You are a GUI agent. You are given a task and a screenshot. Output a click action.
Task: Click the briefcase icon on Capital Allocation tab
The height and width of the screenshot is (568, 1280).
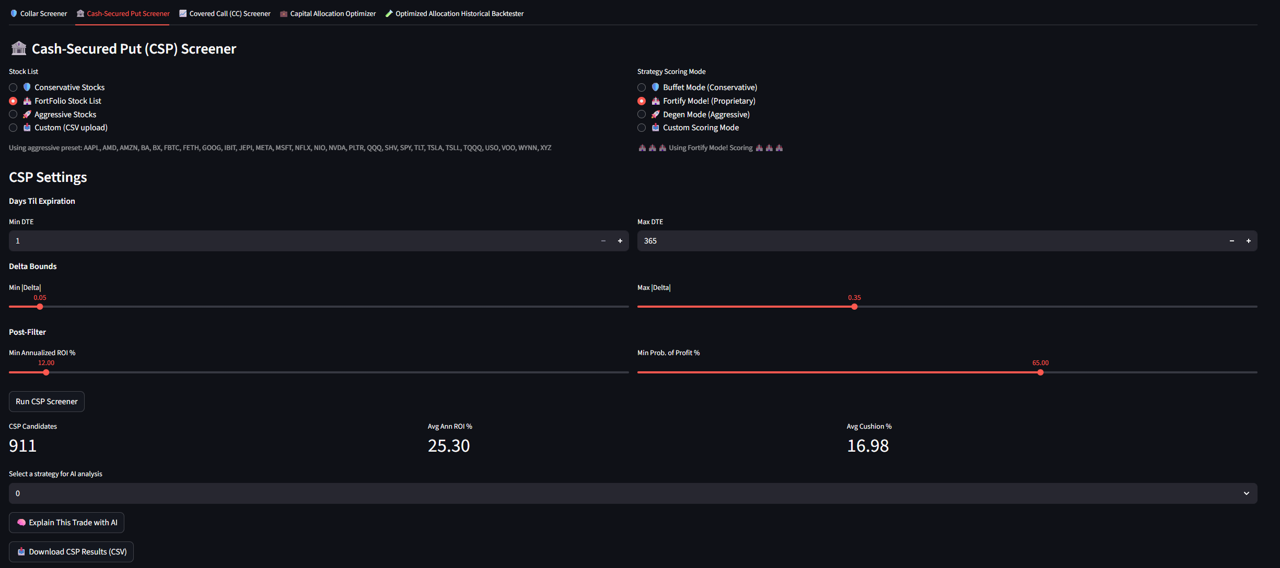click(x=284, y=14)
